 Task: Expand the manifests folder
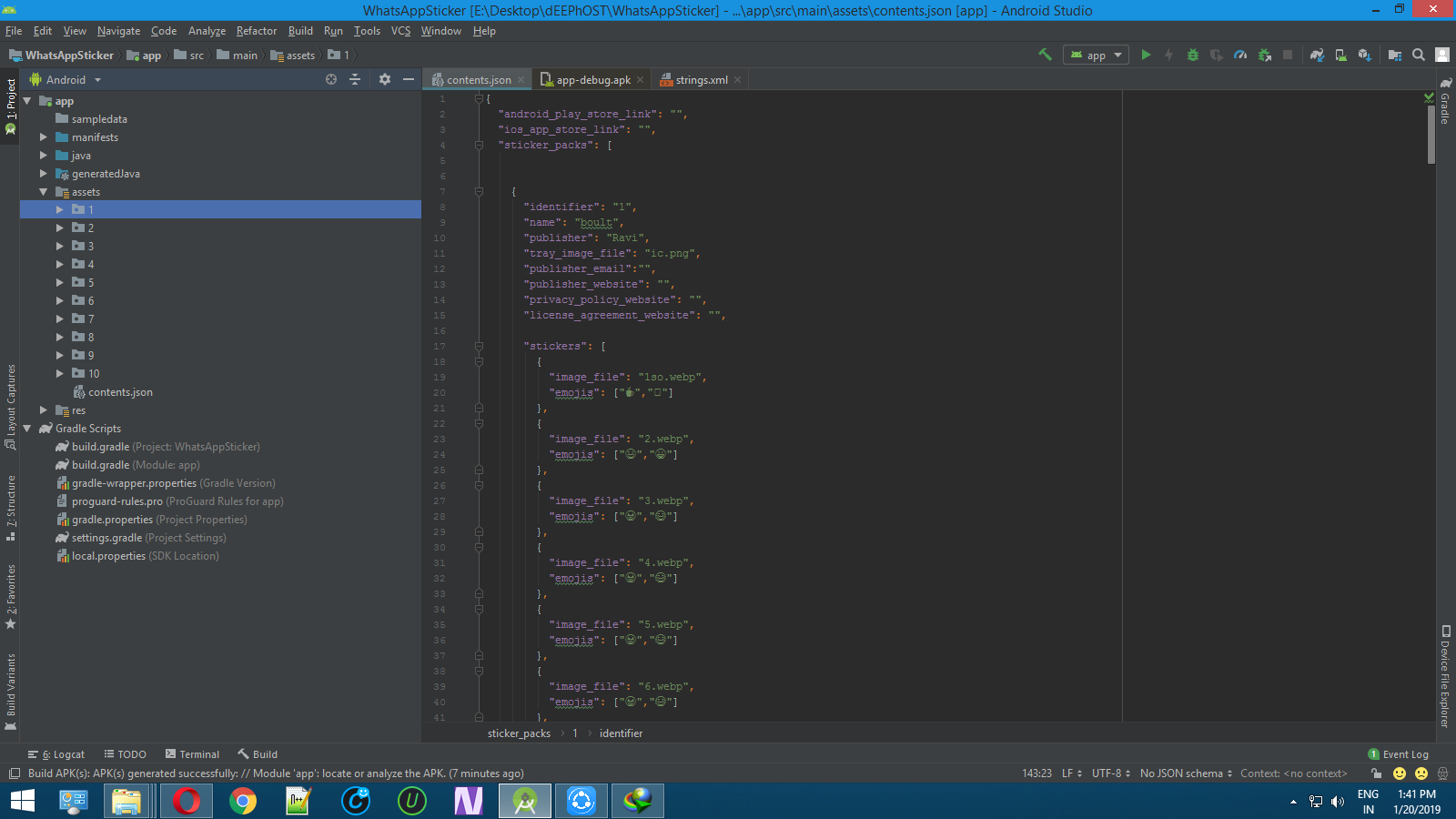click(44, 137)
